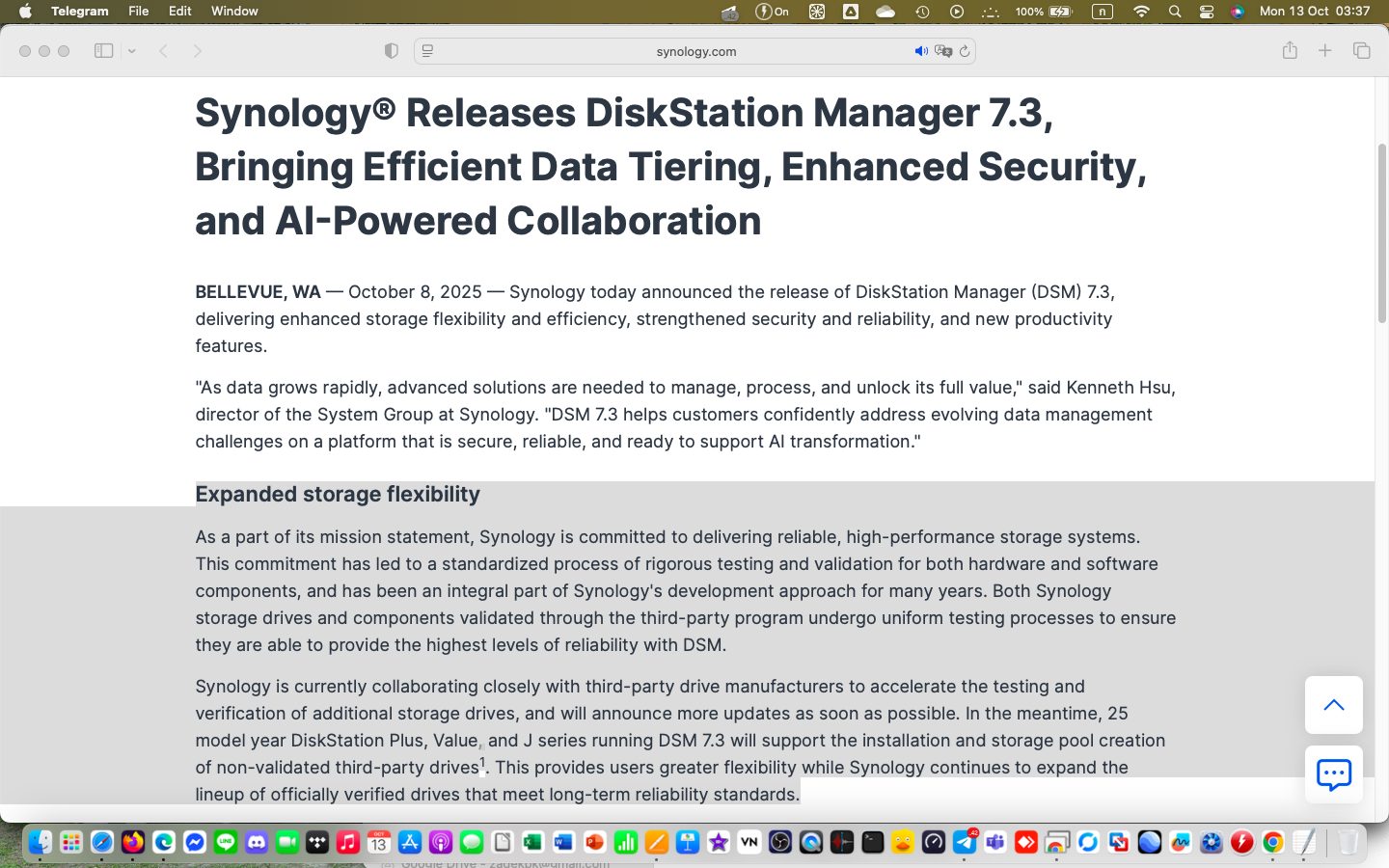The image size is (1389, 868).
Task: Click the Expanded storage flexibility heading
Action: [338, 495]
